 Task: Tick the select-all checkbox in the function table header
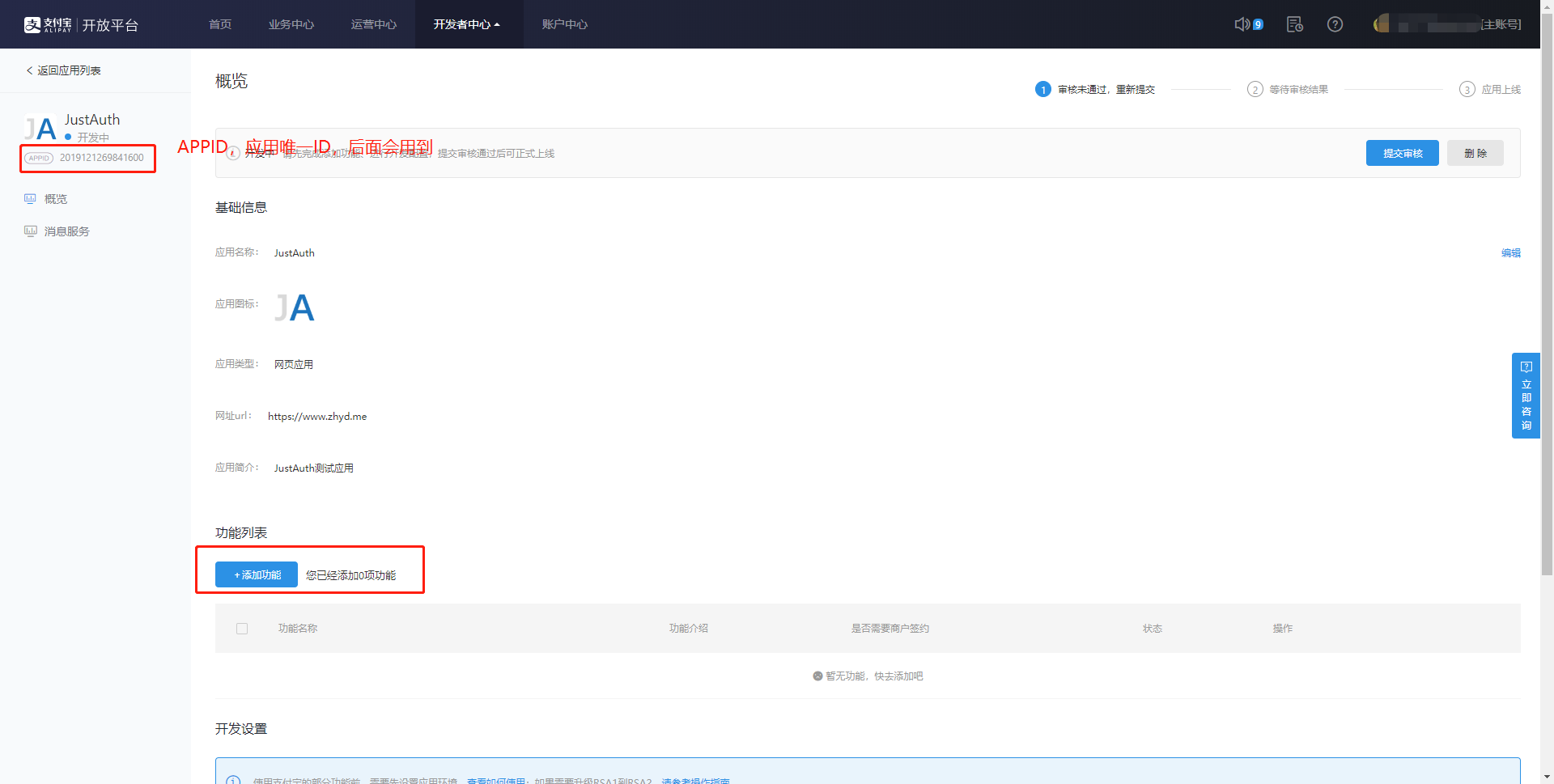click(x=242, y=629)
